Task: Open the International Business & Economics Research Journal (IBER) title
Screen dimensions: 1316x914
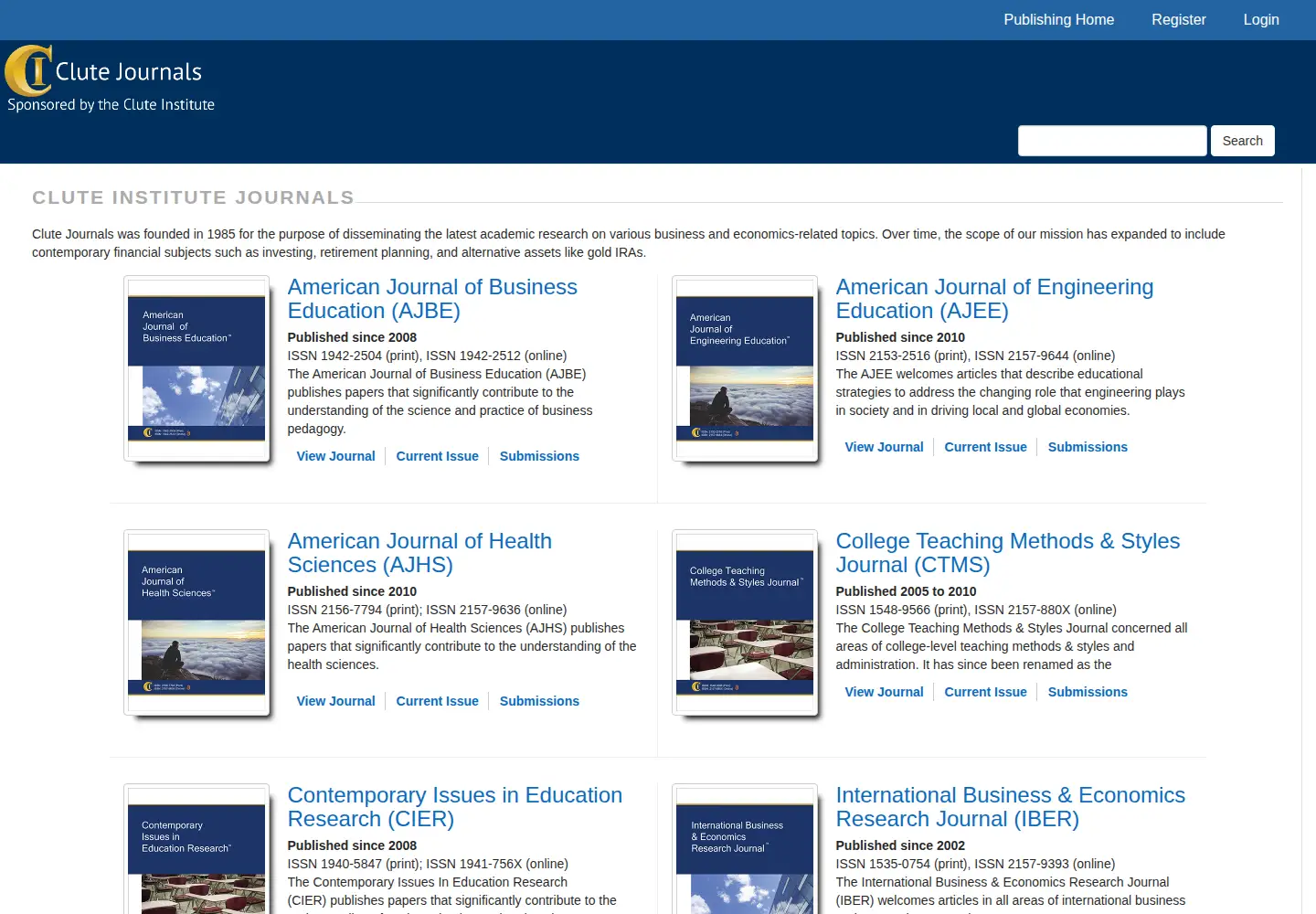Action: (1011, 807)
